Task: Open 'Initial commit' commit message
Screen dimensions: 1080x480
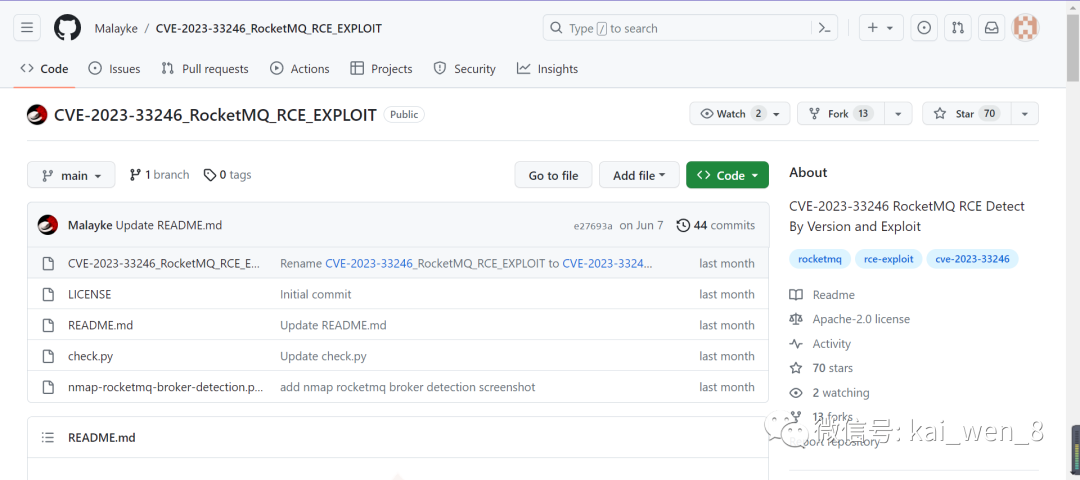Action: [315, 294]
